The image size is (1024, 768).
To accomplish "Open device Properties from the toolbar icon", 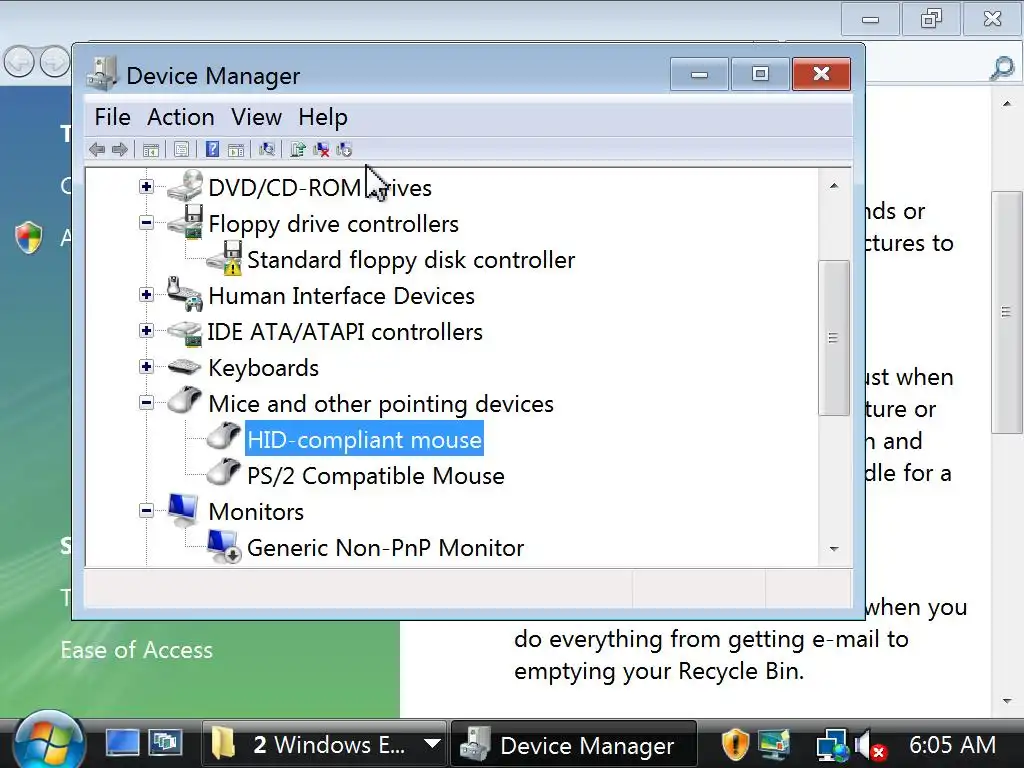I will click(x=182, y=150).
